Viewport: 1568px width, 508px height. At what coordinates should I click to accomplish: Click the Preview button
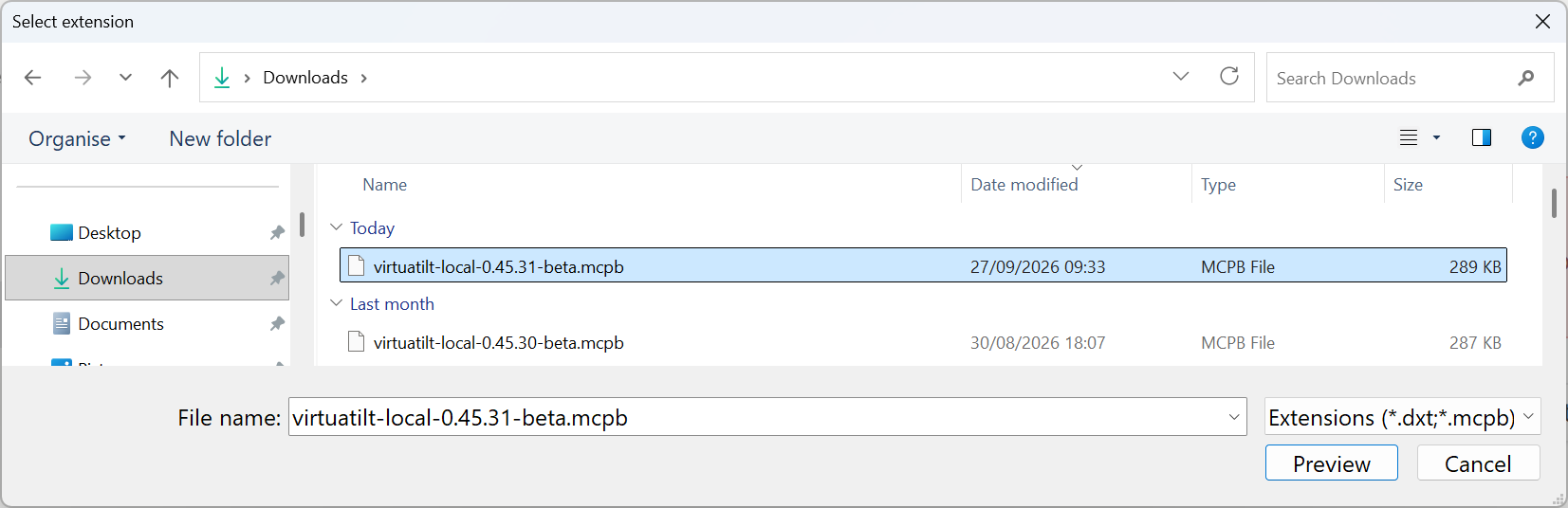tap(1331, 463)
